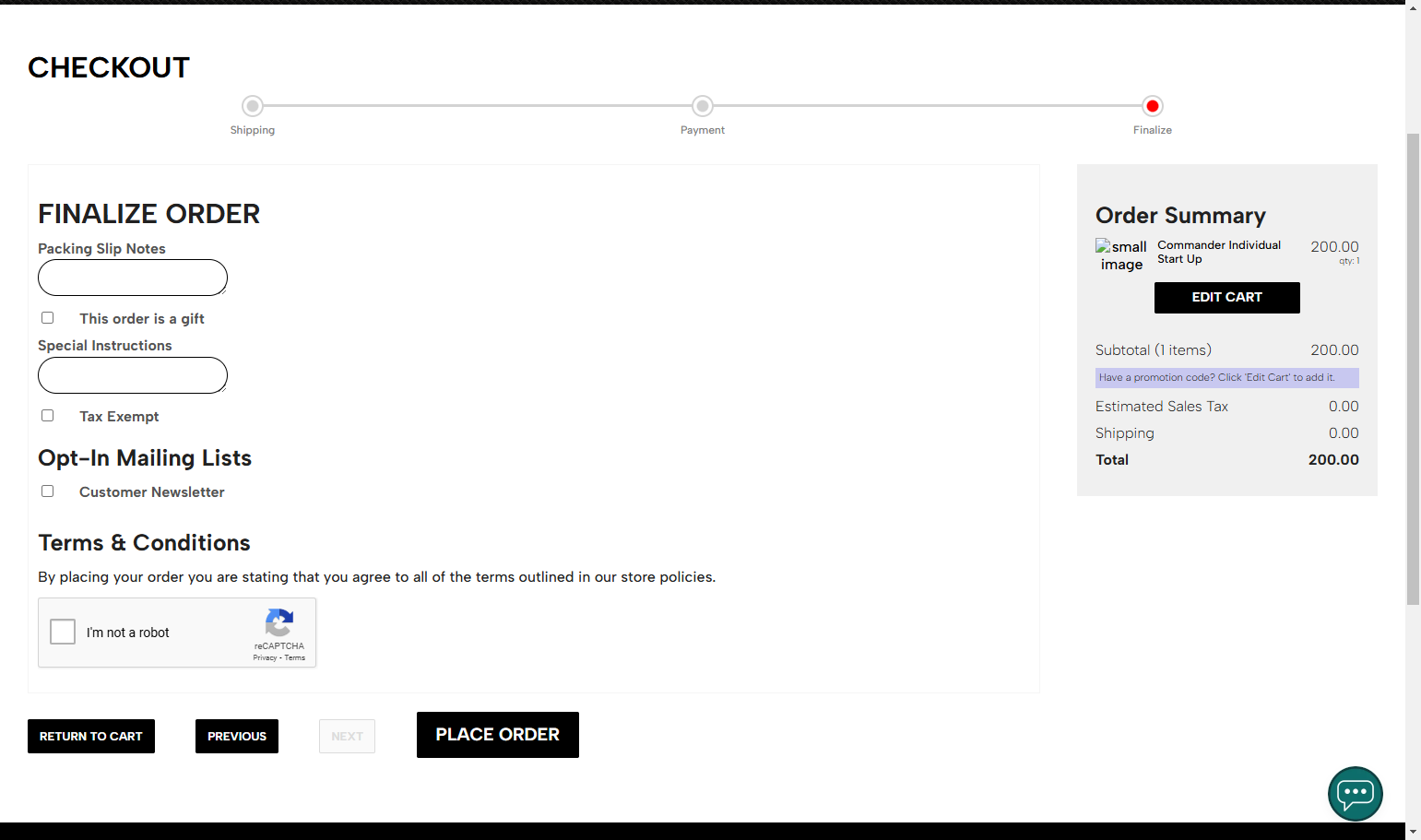The height and width of the screenshot is (840, 1421).
Task: Click the scrollbar up arrow
Action: 1413,7
